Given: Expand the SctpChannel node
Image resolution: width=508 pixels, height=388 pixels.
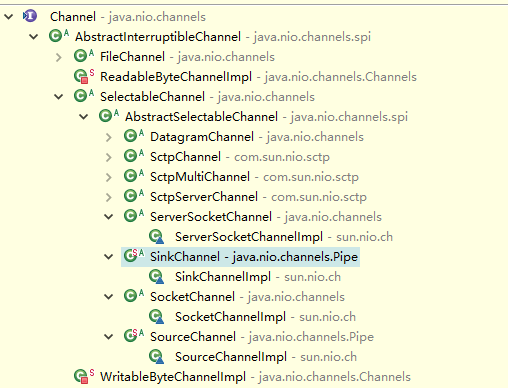Looking at the screenshot, I should click(x=109, y=157).
